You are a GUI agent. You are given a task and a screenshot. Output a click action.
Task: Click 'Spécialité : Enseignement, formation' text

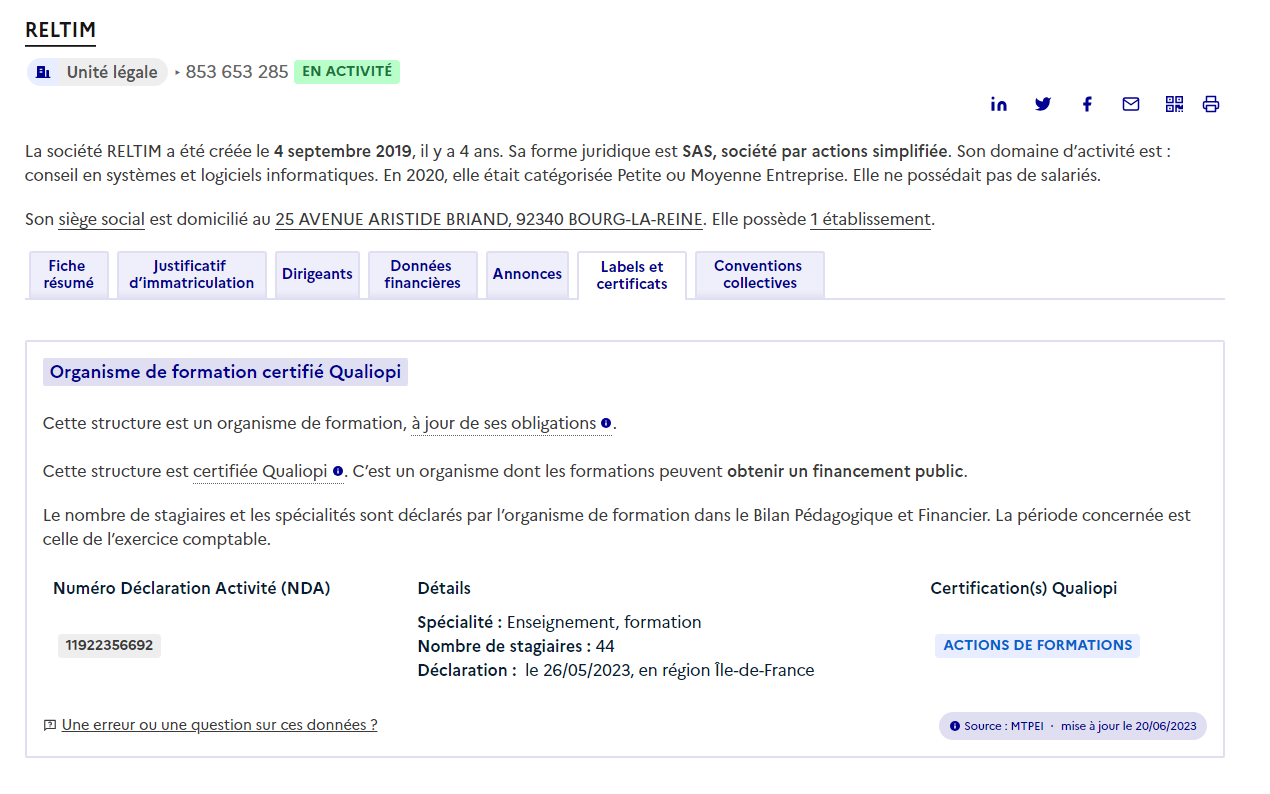click(560, 622)
